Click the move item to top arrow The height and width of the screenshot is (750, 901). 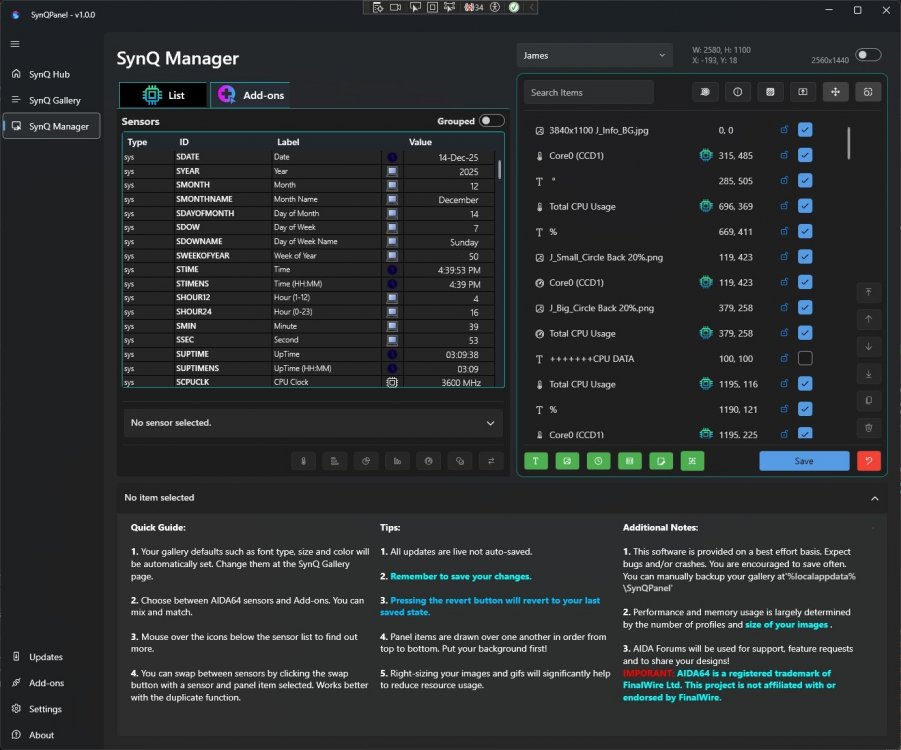click(x=869, y=292)
